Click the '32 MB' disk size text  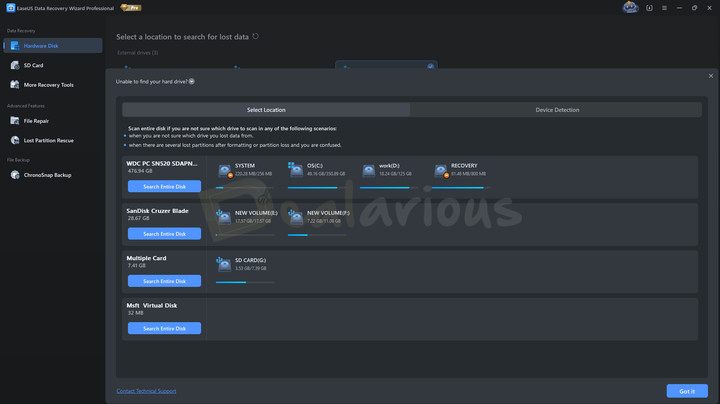135,313
